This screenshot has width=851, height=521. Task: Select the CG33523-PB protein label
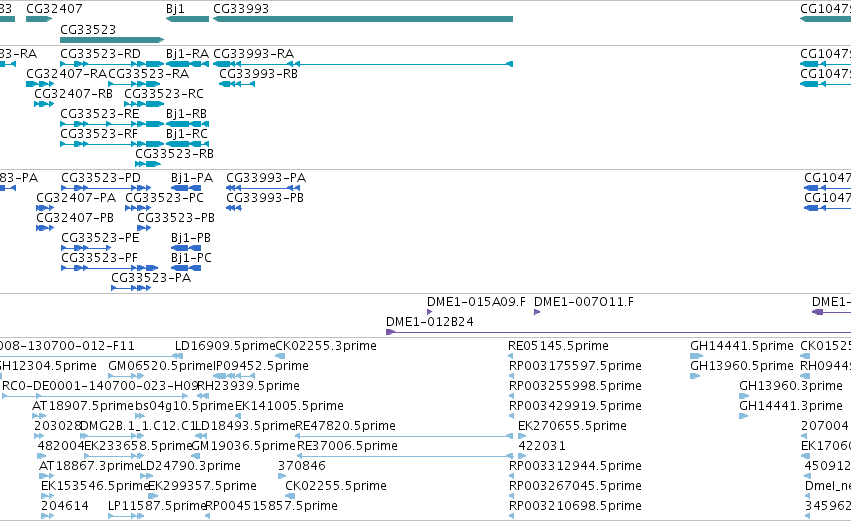(x=176, y=218)
